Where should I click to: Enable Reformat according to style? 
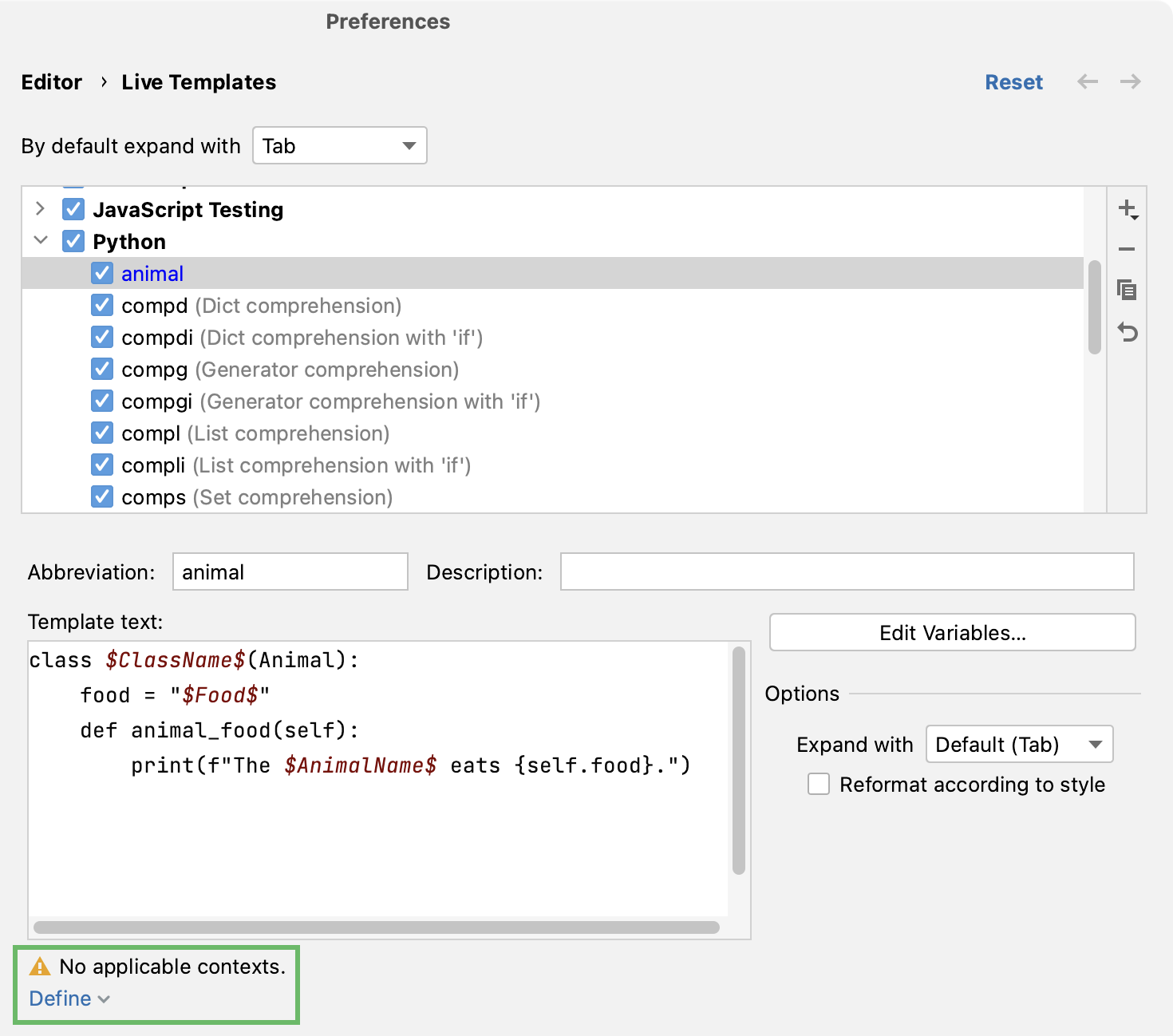819,785
